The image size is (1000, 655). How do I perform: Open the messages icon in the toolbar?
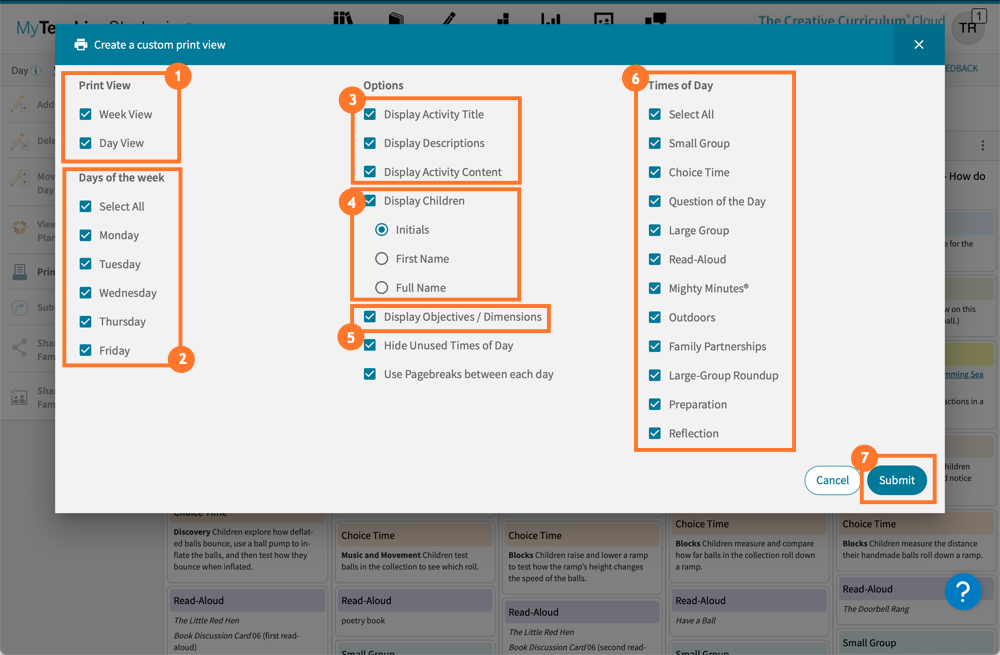click(656, 20)
